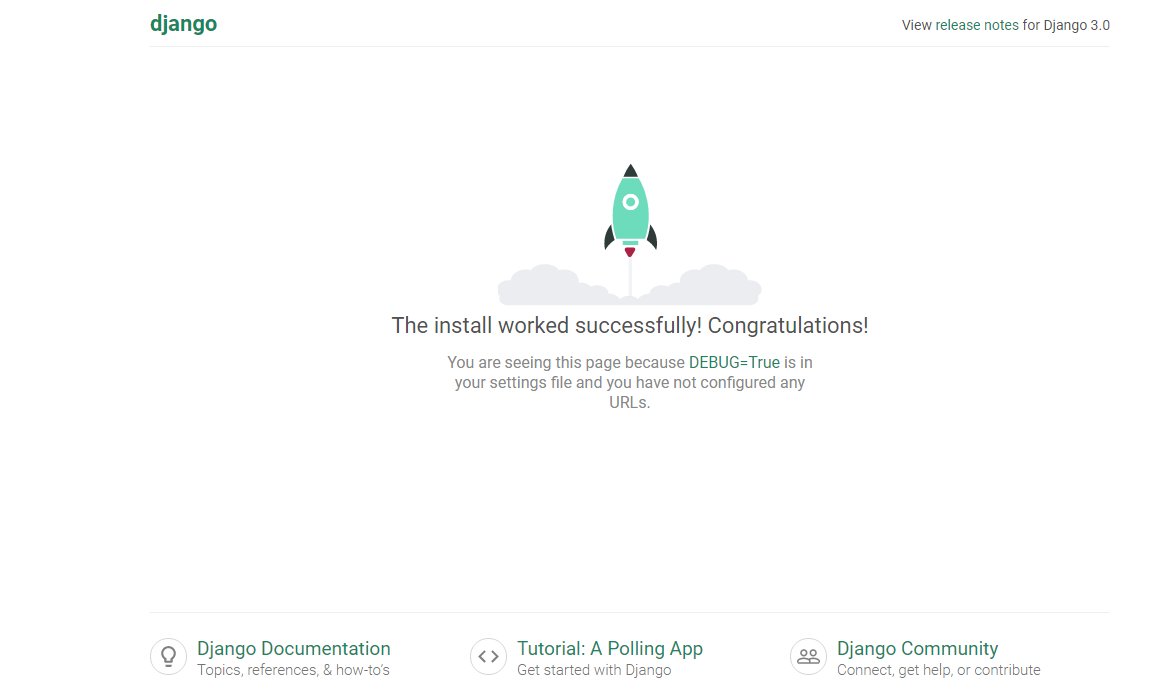1176x694 pixels.
Task: Click 'Topics, references, & how-to's' text
Action: pyautogui.click(x=293, y=670)
